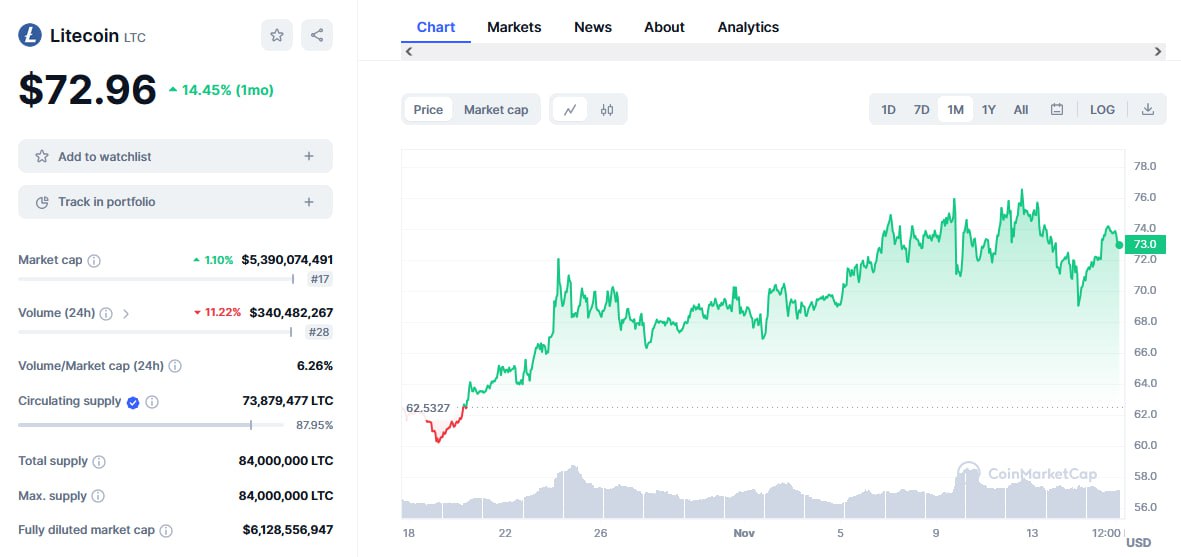Expand Volume (24h) chevron arrow
1181x557 pixels.
point(126,313)
